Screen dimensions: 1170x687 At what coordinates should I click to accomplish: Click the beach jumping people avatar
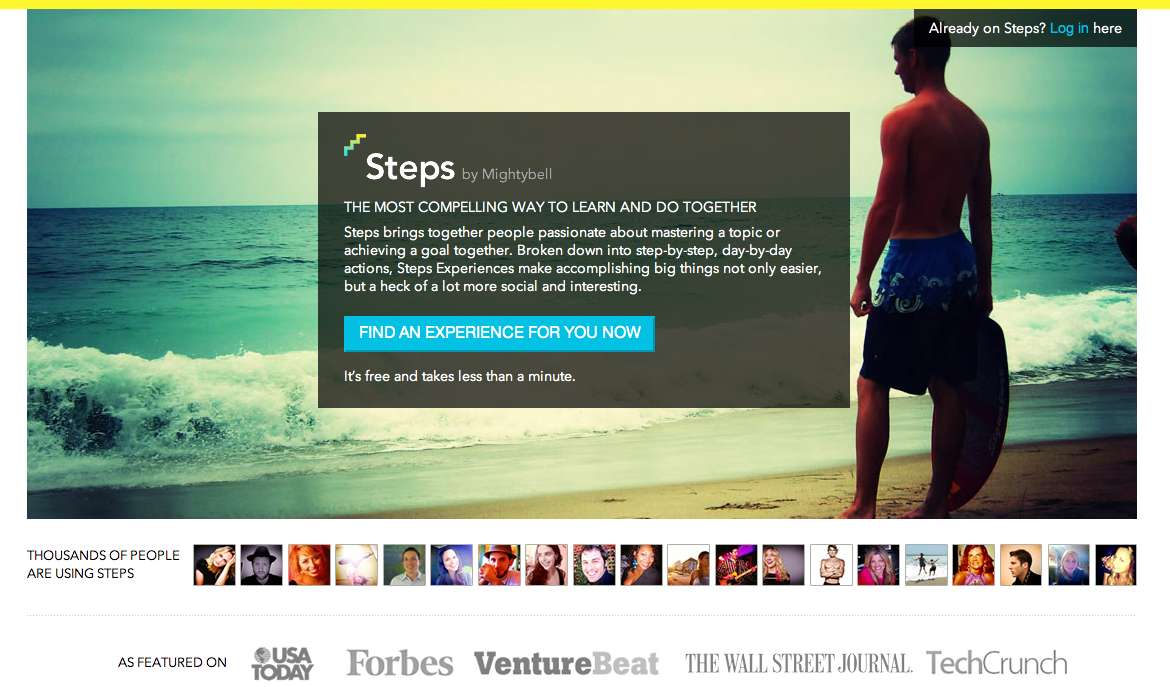click(926, 565)
